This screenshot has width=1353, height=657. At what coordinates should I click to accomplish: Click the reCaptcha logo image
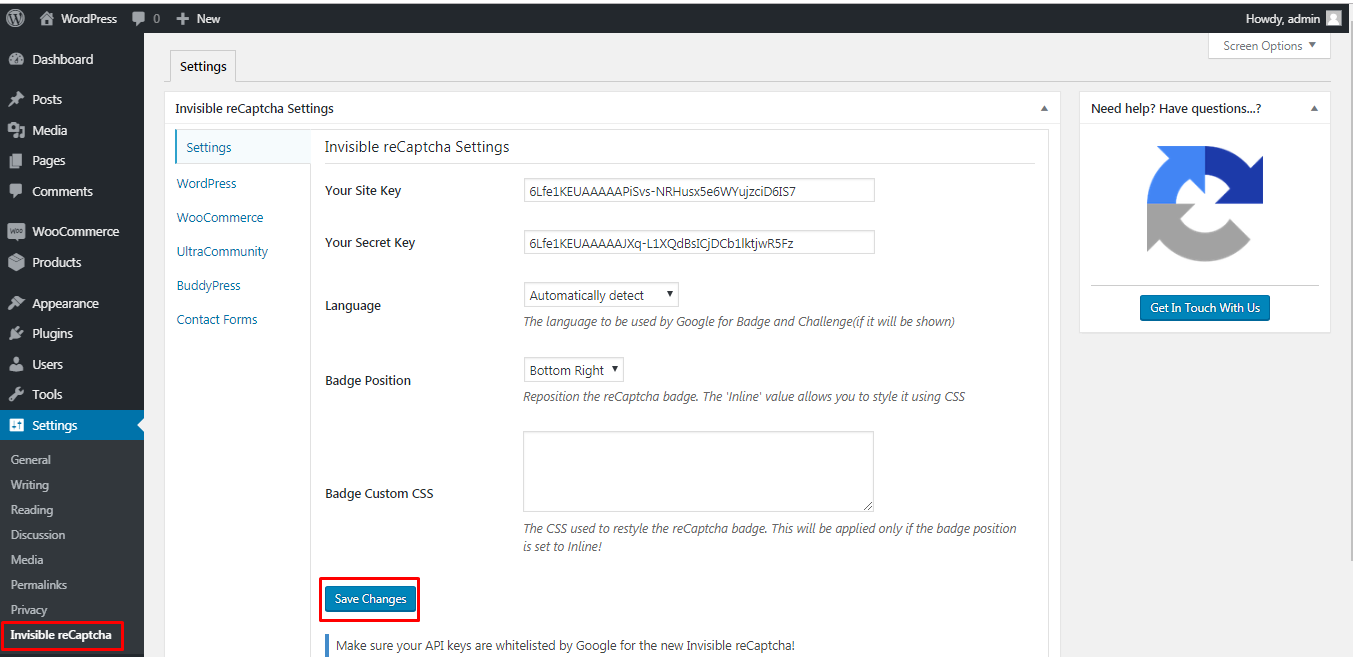tap(1205, 205)
